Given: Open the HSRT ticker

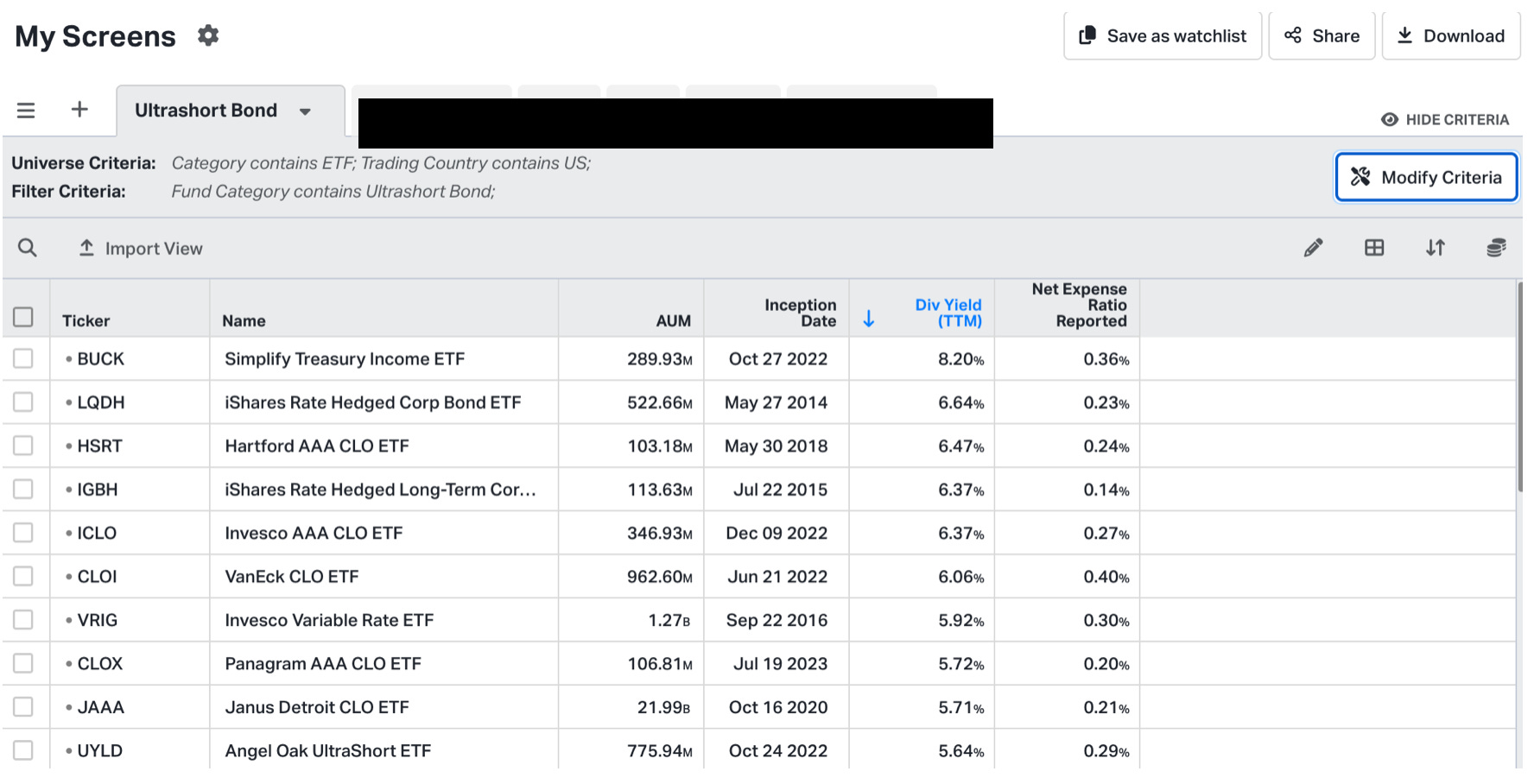Looking at the screenshot, I should [x=99, y=446].
